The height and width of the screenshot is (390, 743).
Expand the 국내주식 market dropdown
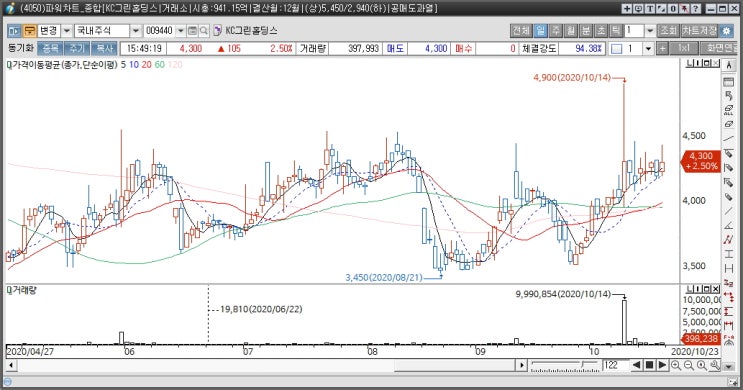[x=136, y=31]
